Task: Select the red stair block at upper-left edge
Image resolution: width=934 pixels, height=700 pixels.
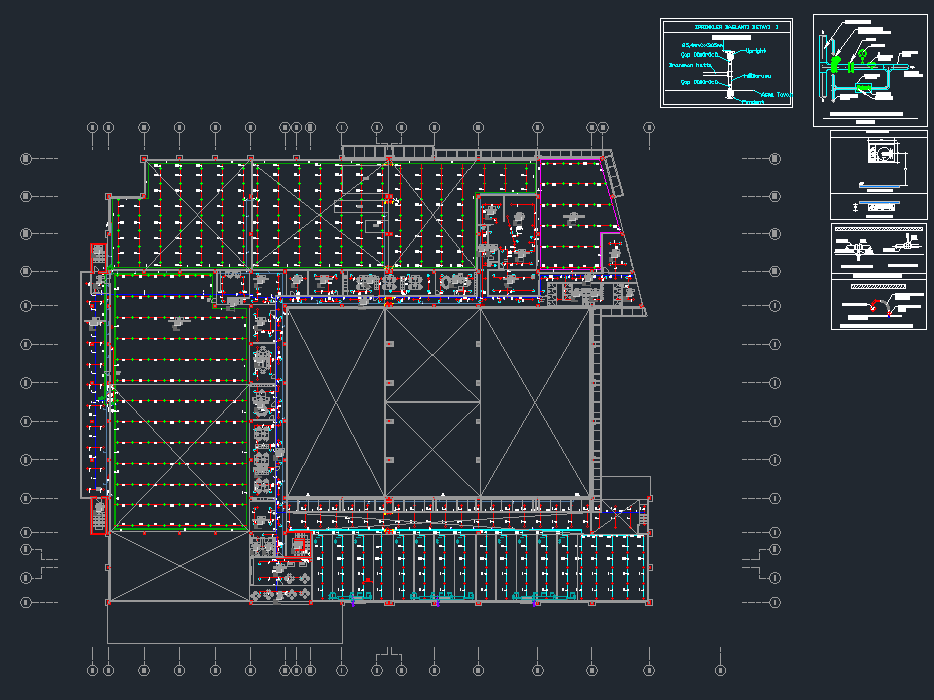Action: point(98,256)
